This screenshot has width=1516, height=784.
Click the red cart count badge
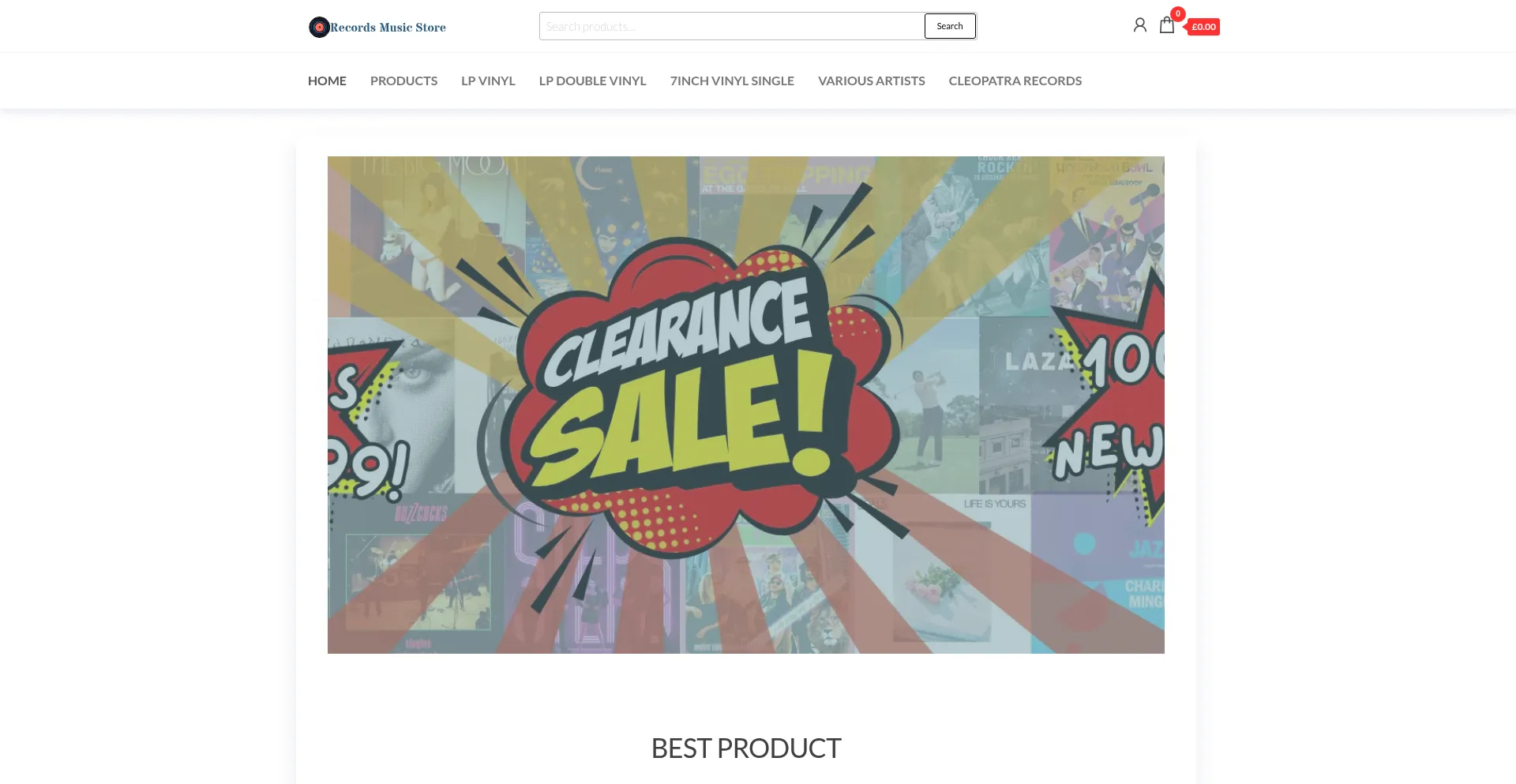1177,13
